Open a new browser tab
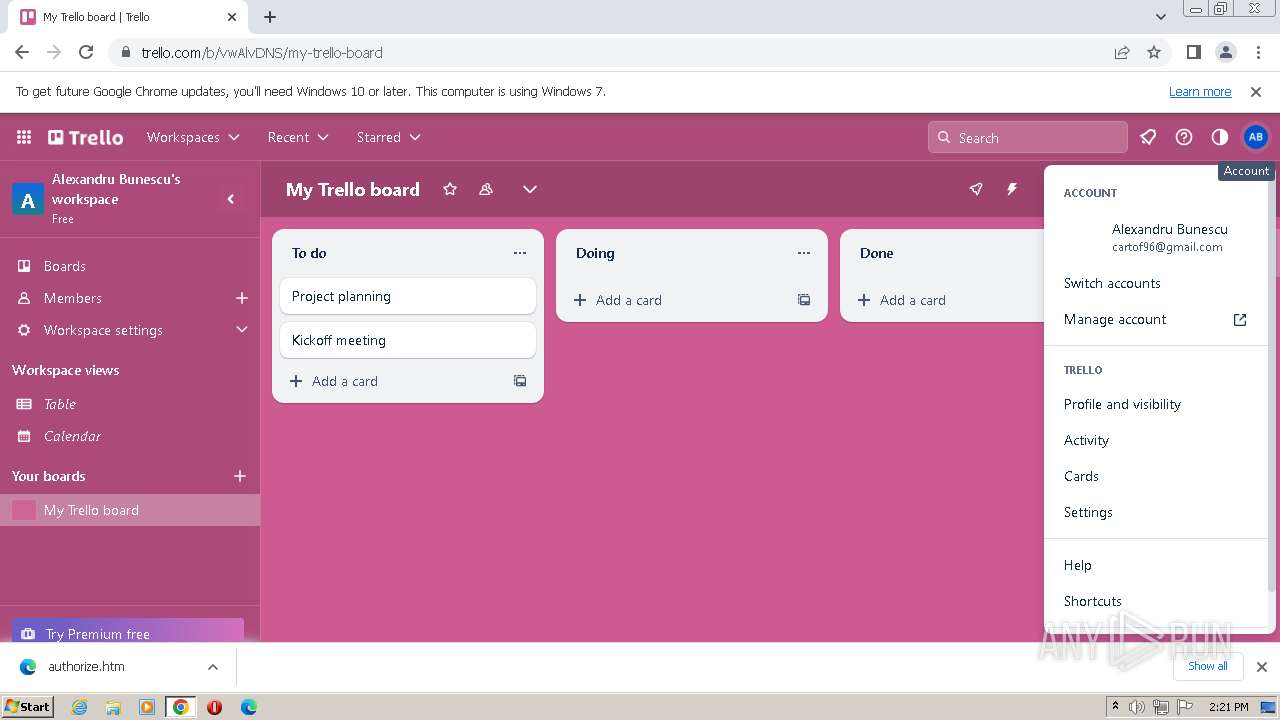The height and width of the screenshot is (720, 1280). pyautogui.click(x=270, y=17)
